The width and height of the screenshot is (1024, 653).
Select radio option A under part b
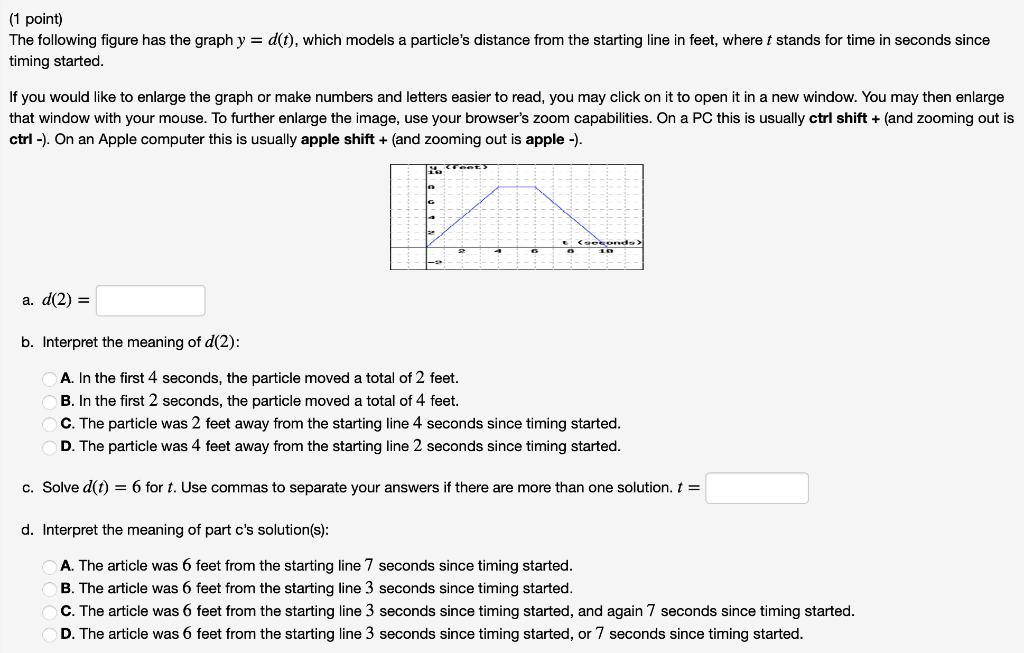(x=49, y=378)
